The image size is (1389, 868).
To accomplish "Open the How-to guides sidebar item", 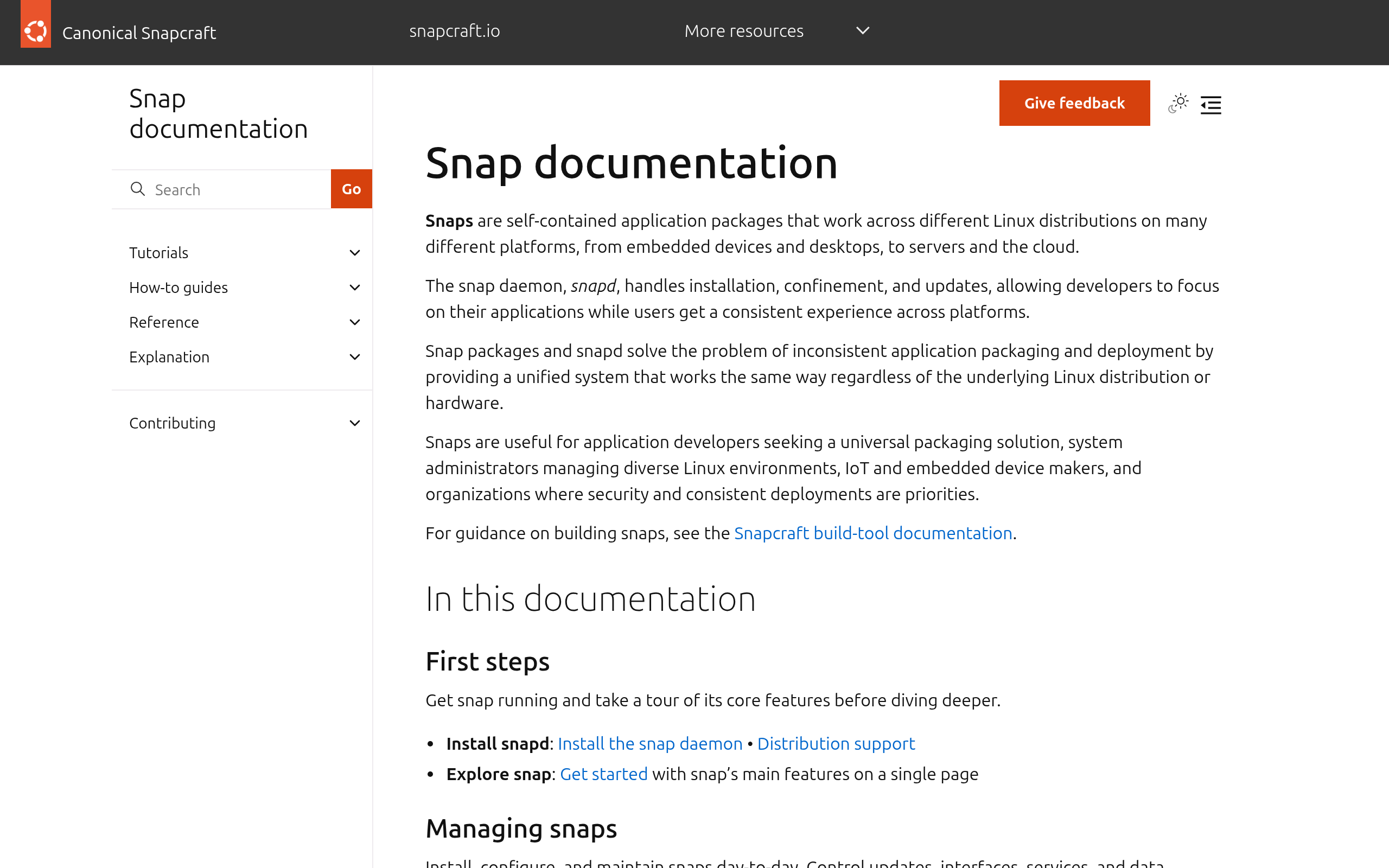I will point(179,288).
